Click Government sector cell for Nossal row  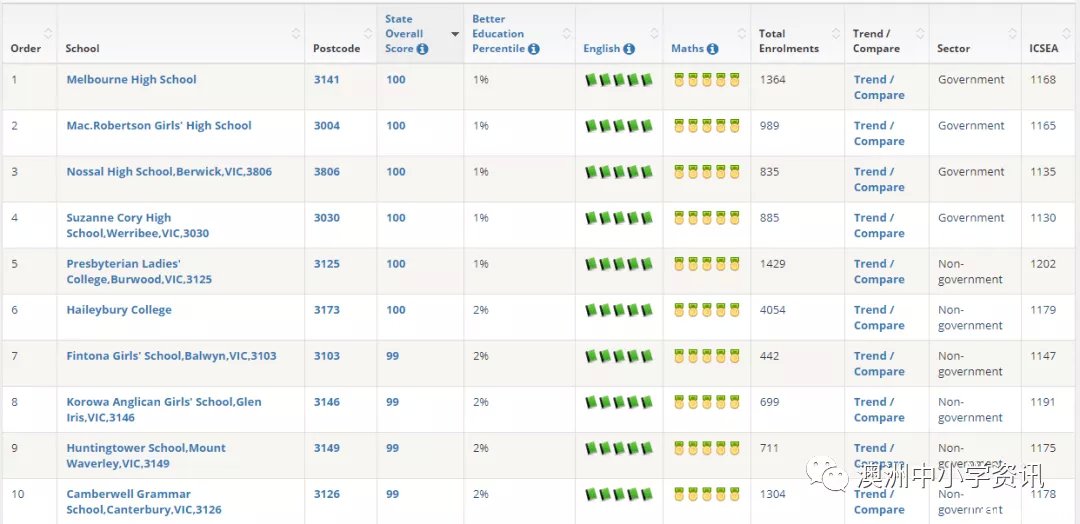click(x=971, y=172)
